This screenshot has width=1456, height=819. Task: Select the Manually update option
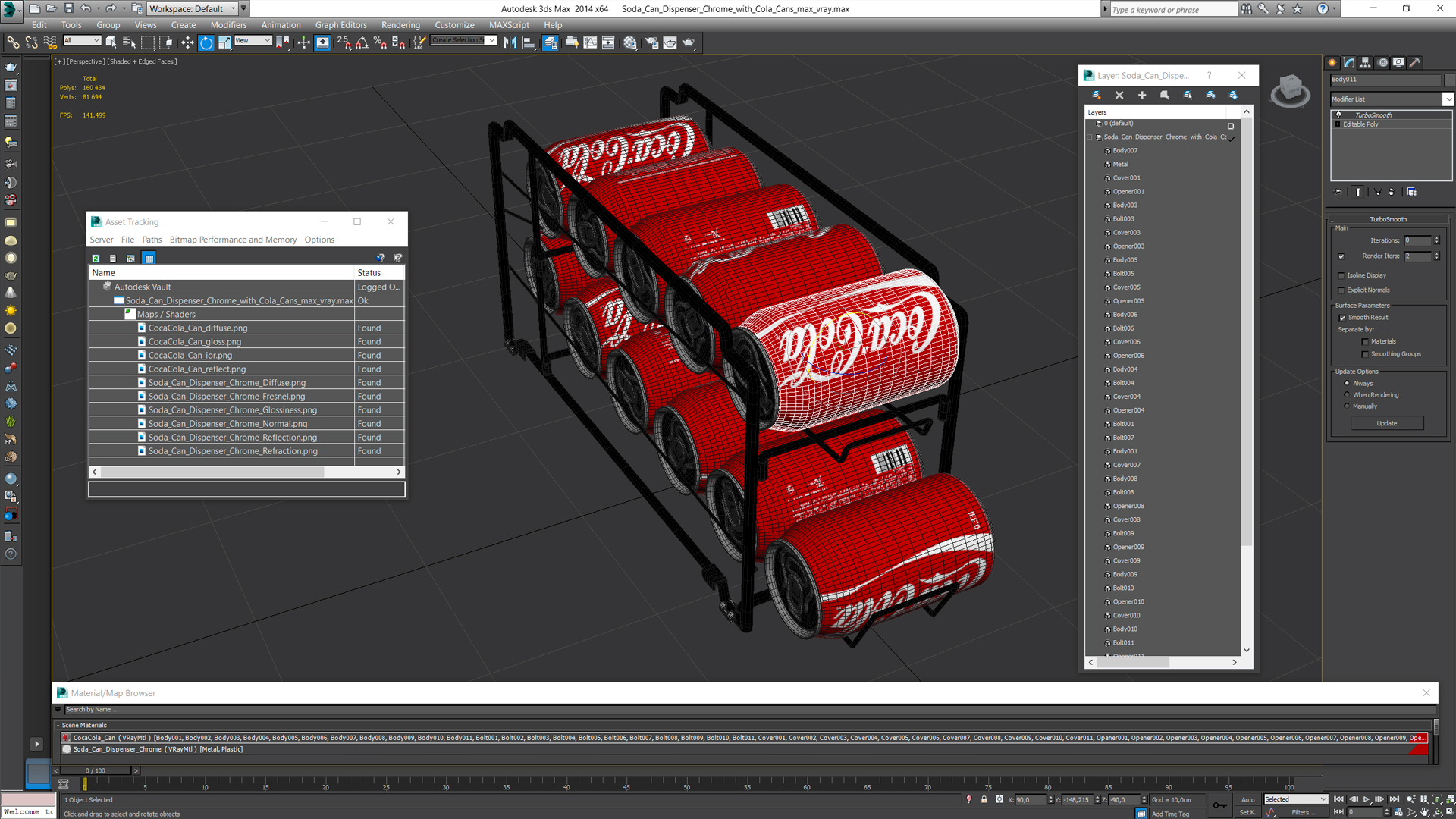[1347, 406]
